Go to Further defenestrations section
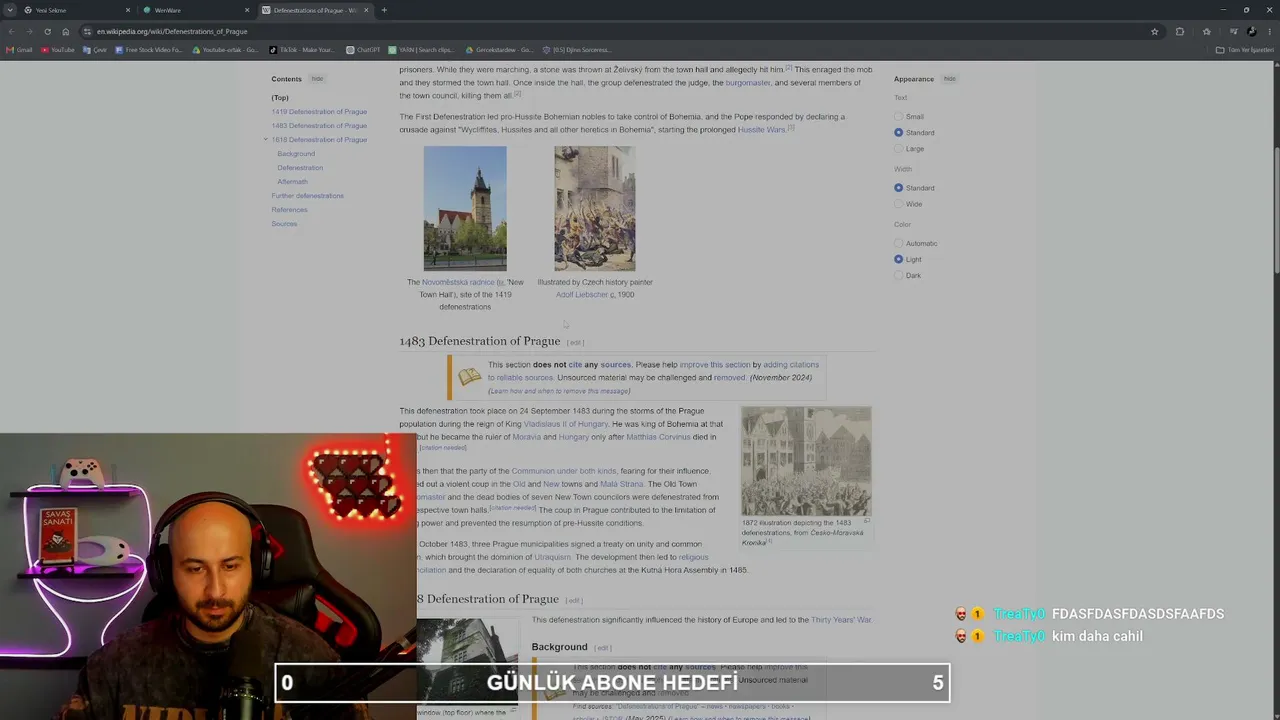 (x=307, y=196)
